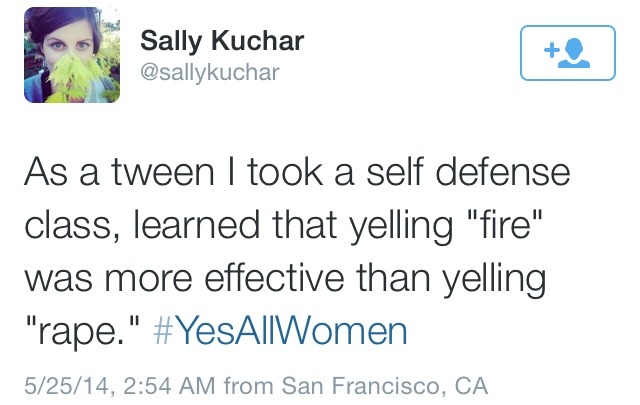Image resolution: width=640 pixels, height=405 pixels.
Task: Click the 5/25/14 date stamp
Action: click(x=67, y=386)
